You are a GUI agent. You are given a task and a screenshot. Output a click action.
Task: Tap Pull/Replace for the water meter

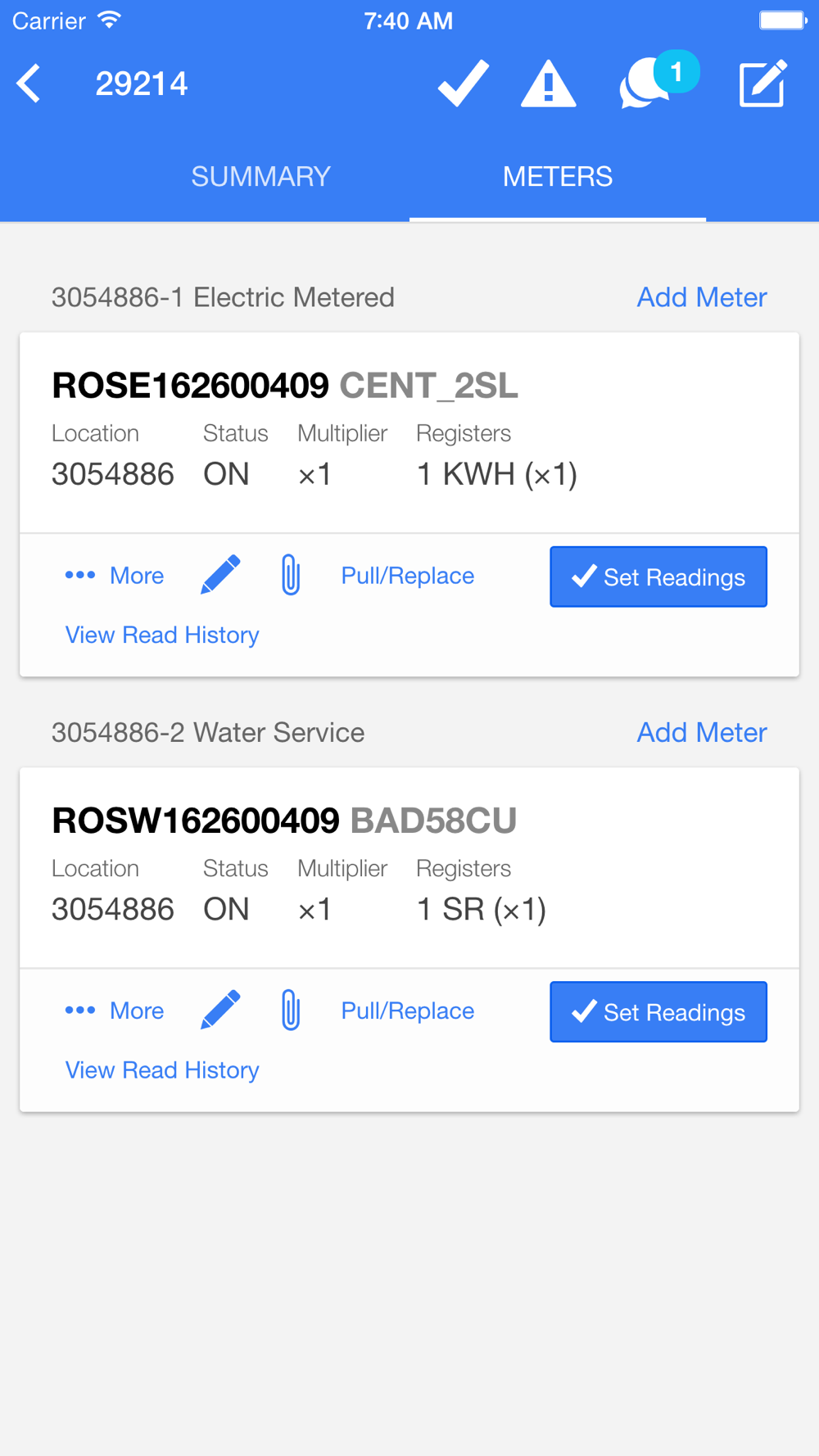[x=407, y=1011]
